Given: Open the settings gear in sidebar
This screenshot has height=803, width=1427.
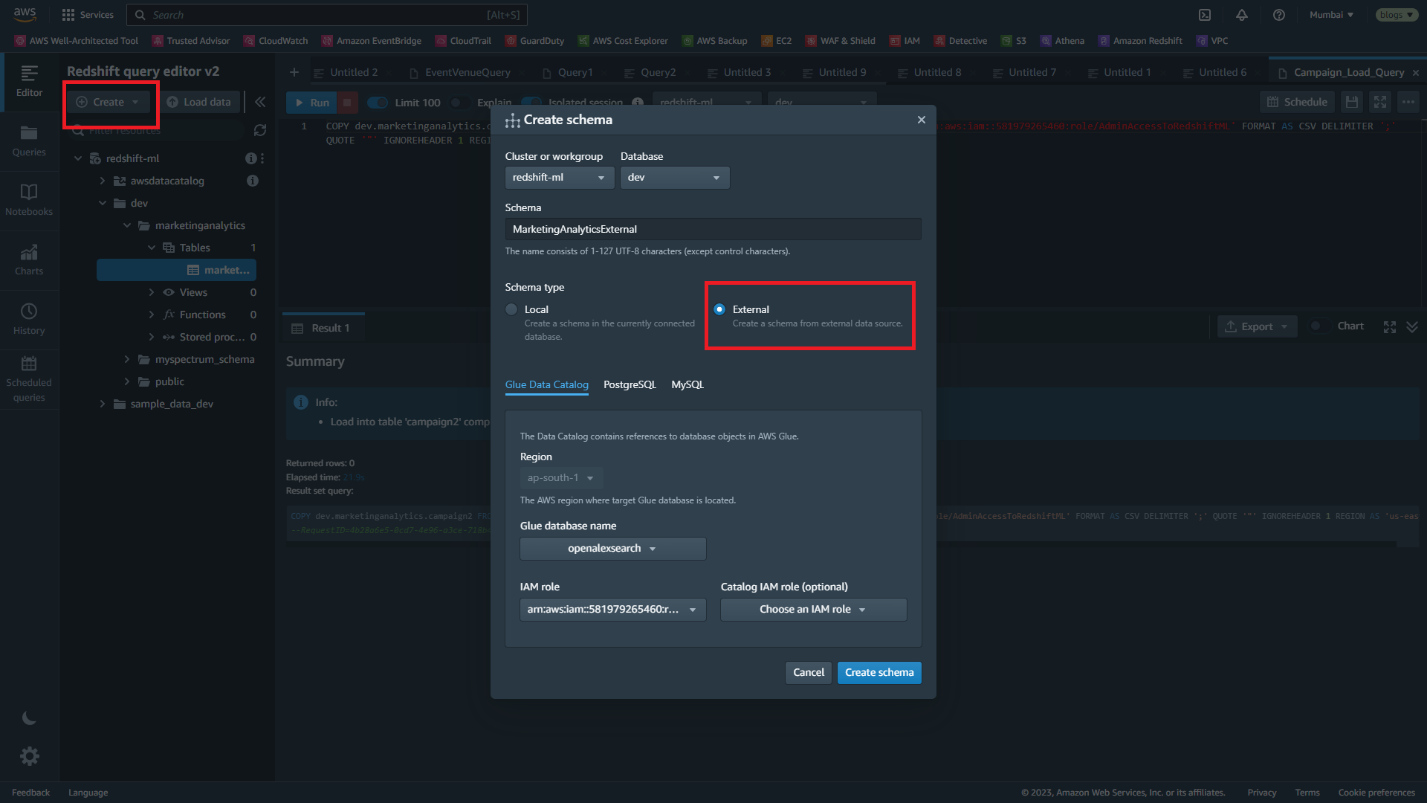Looking at the screenshot, I should (x=30, y=756).
